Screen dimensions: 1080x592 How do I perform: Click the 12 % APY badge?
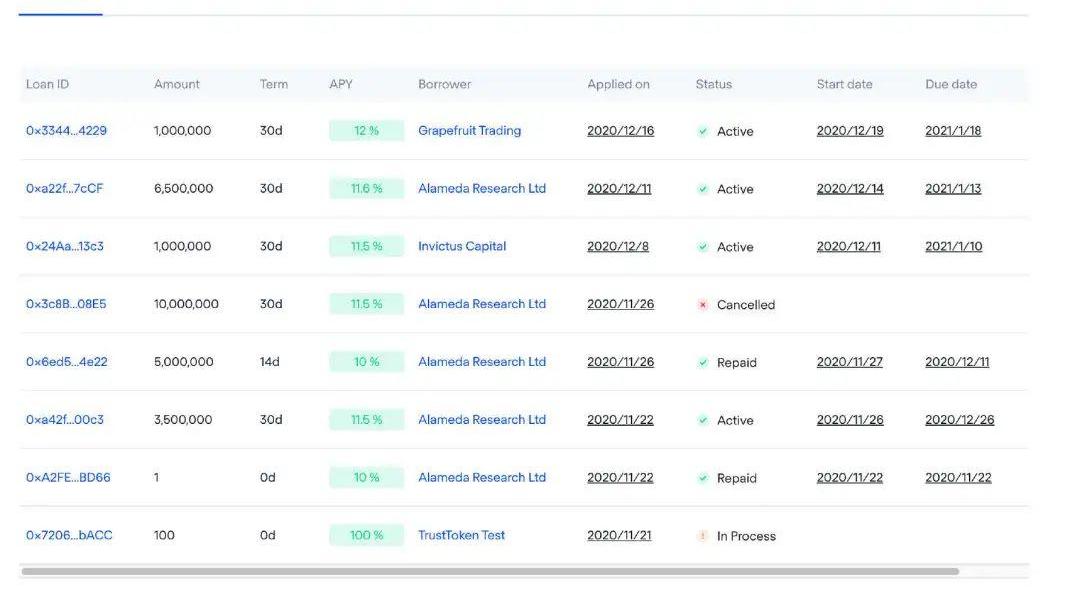click(366, 131)
